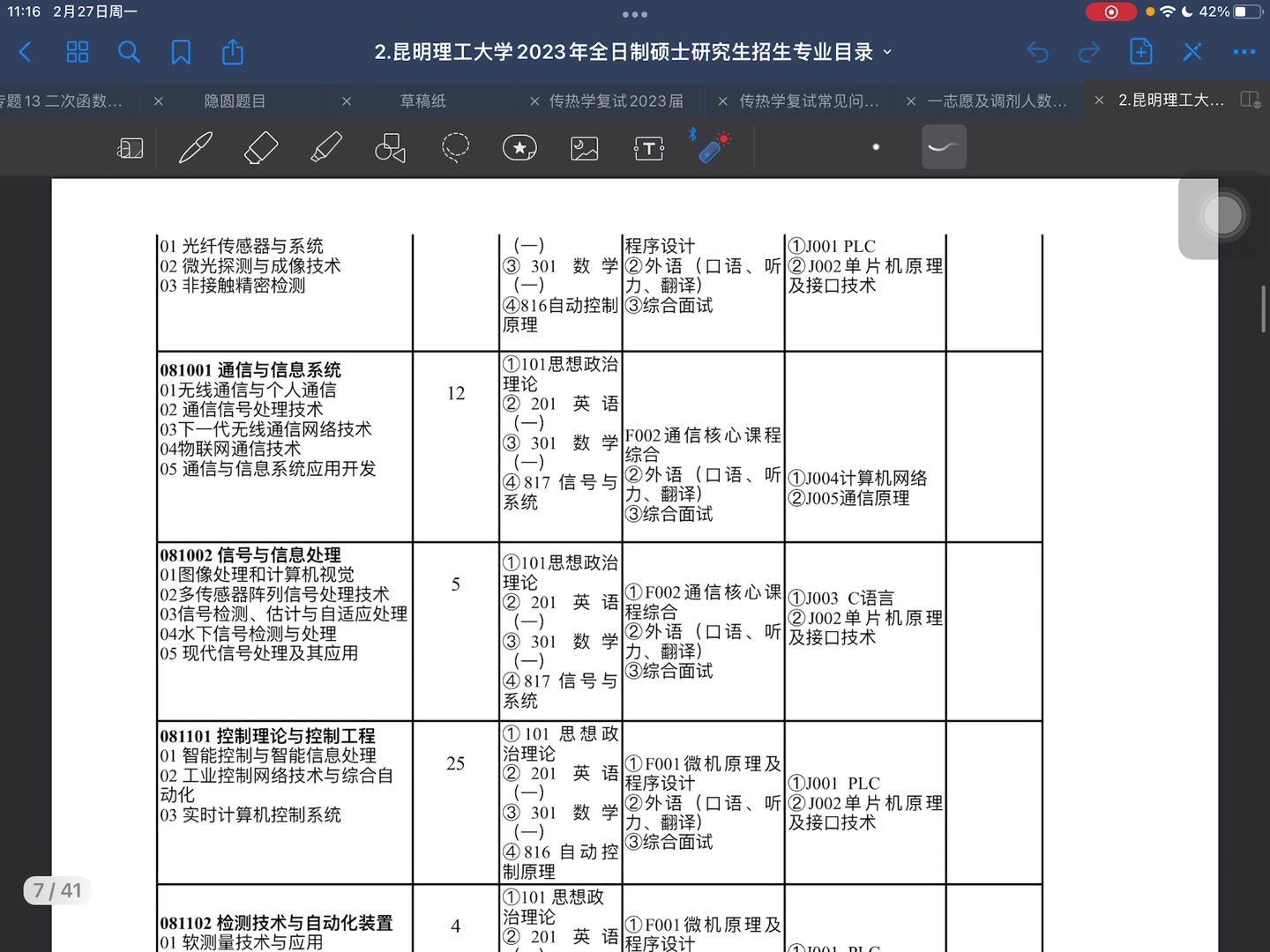This screenshot has height=952, width=1270.
Task: Open split view icon beside tabs
Action: point(1250,100)
